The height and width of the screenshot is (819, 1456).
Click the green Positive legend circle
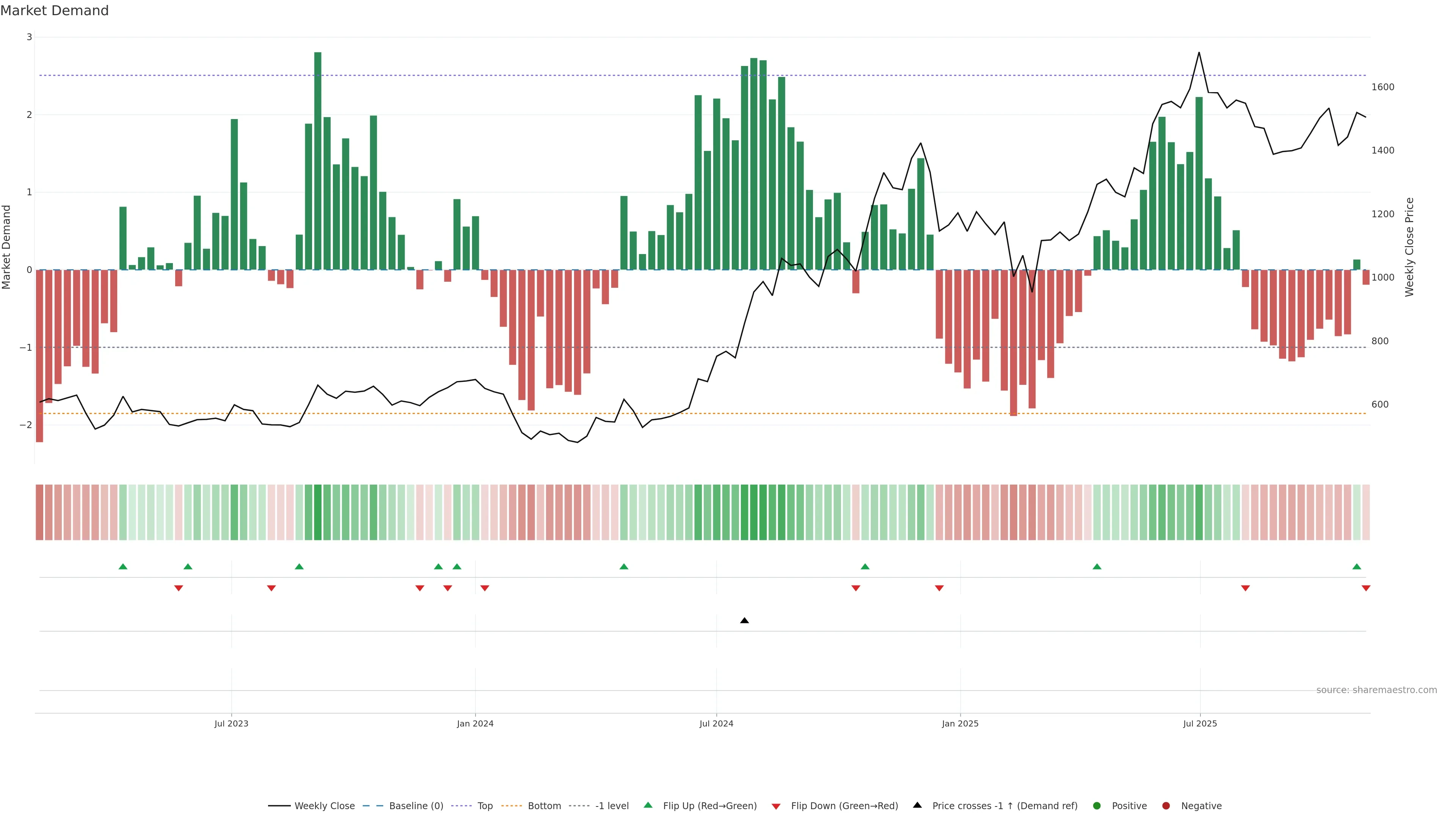tap(1097, 805)
